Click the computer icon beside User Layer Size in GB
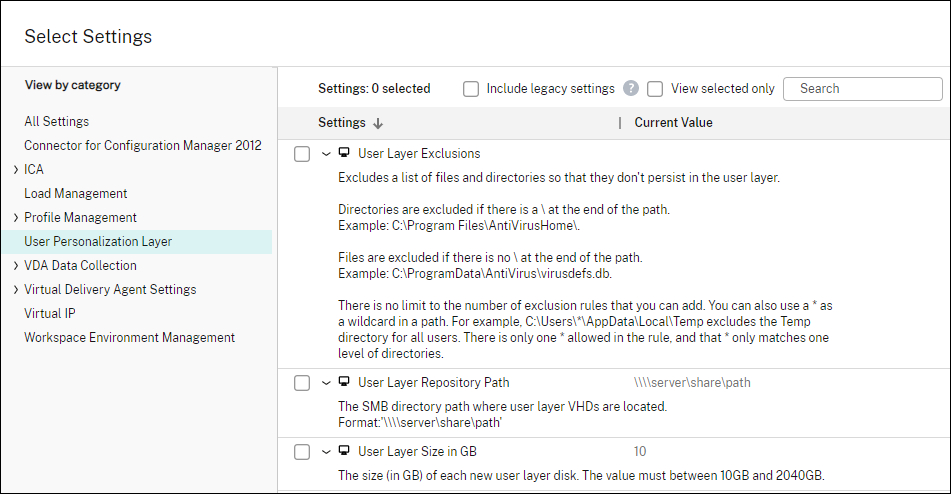The image size is (951, 494). pyautogui.click(x=344, y=451)
